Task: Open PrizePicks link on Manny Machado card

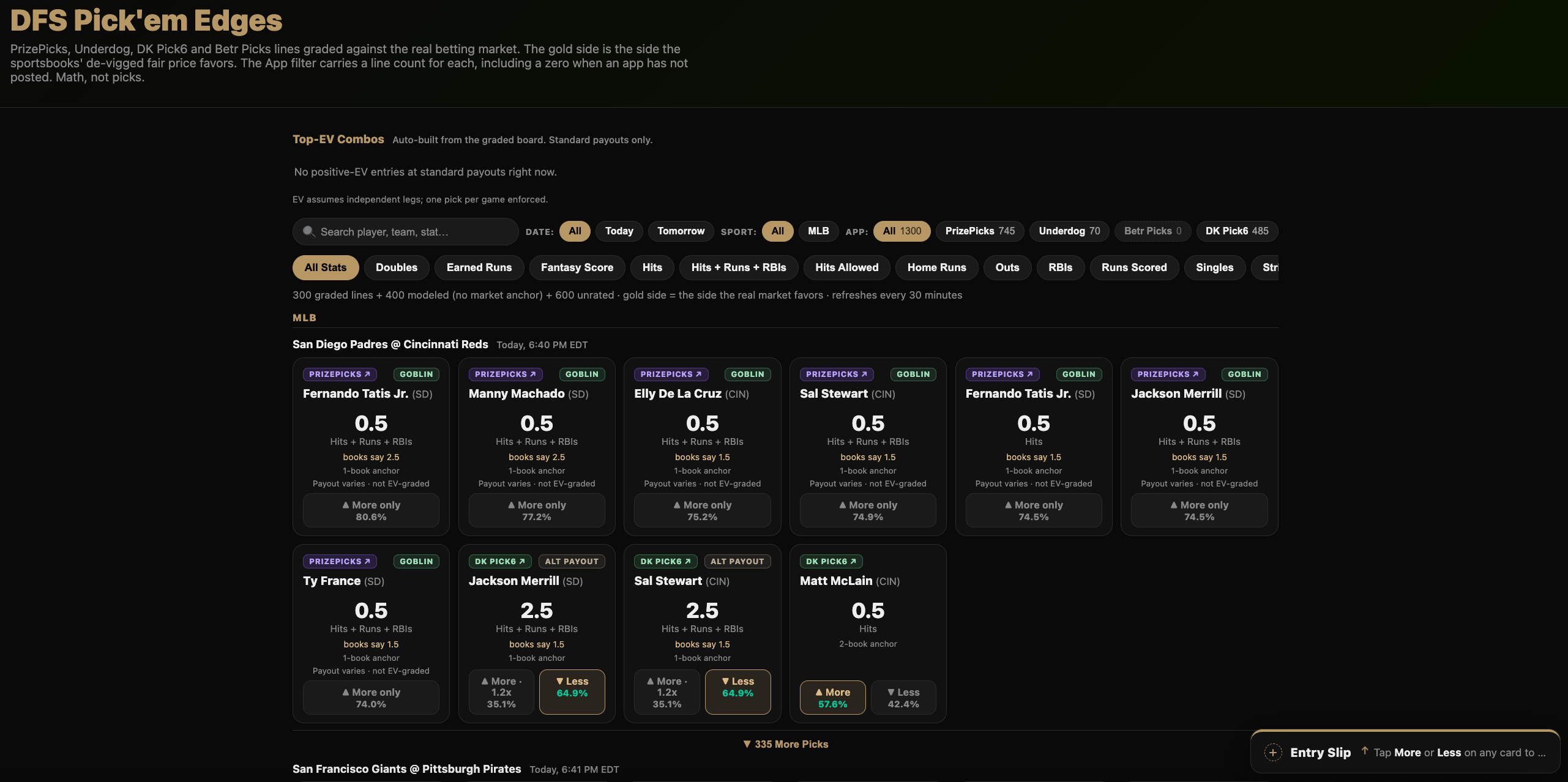Action: tap(505, 374)
